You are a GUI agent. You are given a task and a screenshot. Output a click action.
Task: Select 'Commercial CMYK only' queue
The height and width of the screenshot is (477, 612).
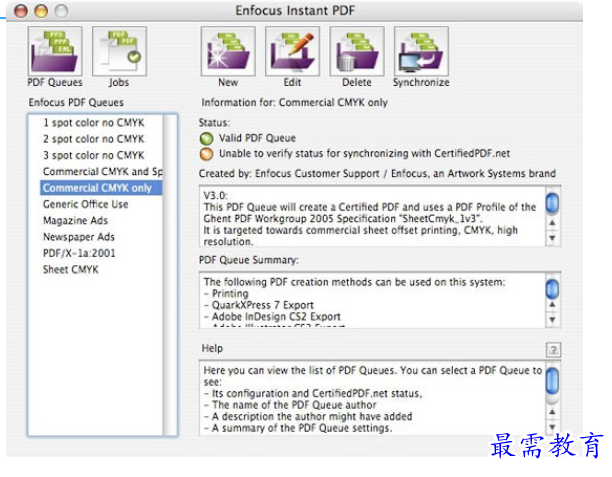(x=101, y=188)
